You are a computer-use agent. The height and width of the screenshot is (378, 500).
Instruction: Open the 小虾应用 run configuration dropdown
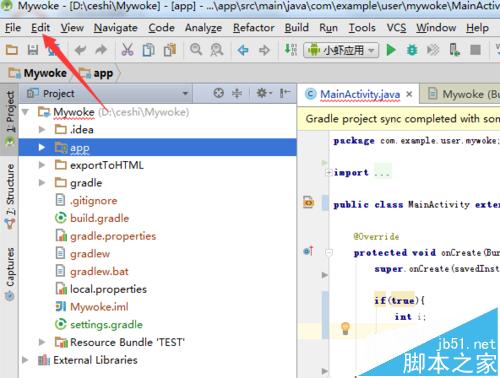click(341, 50)
